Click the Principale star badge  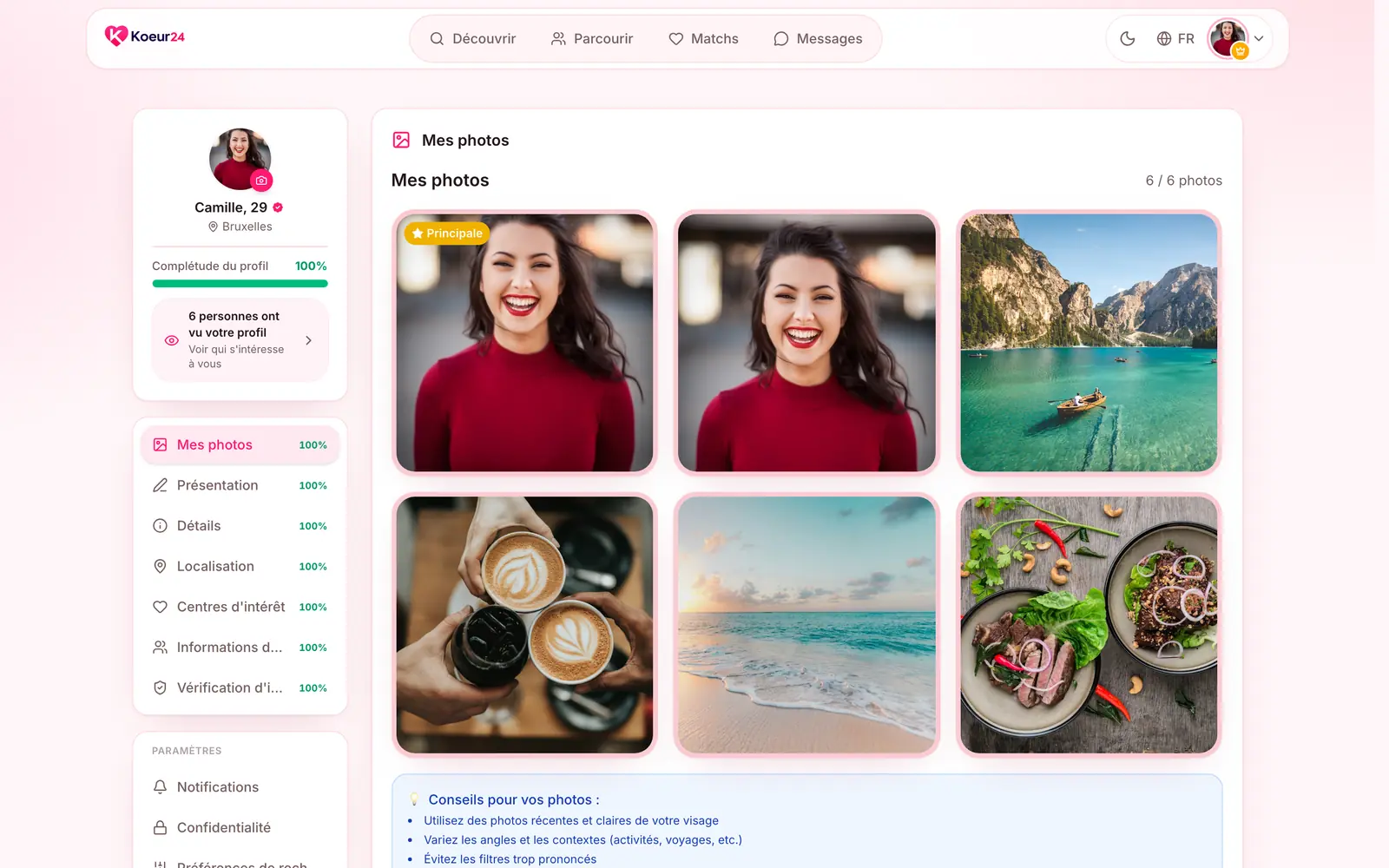point(447,233)
